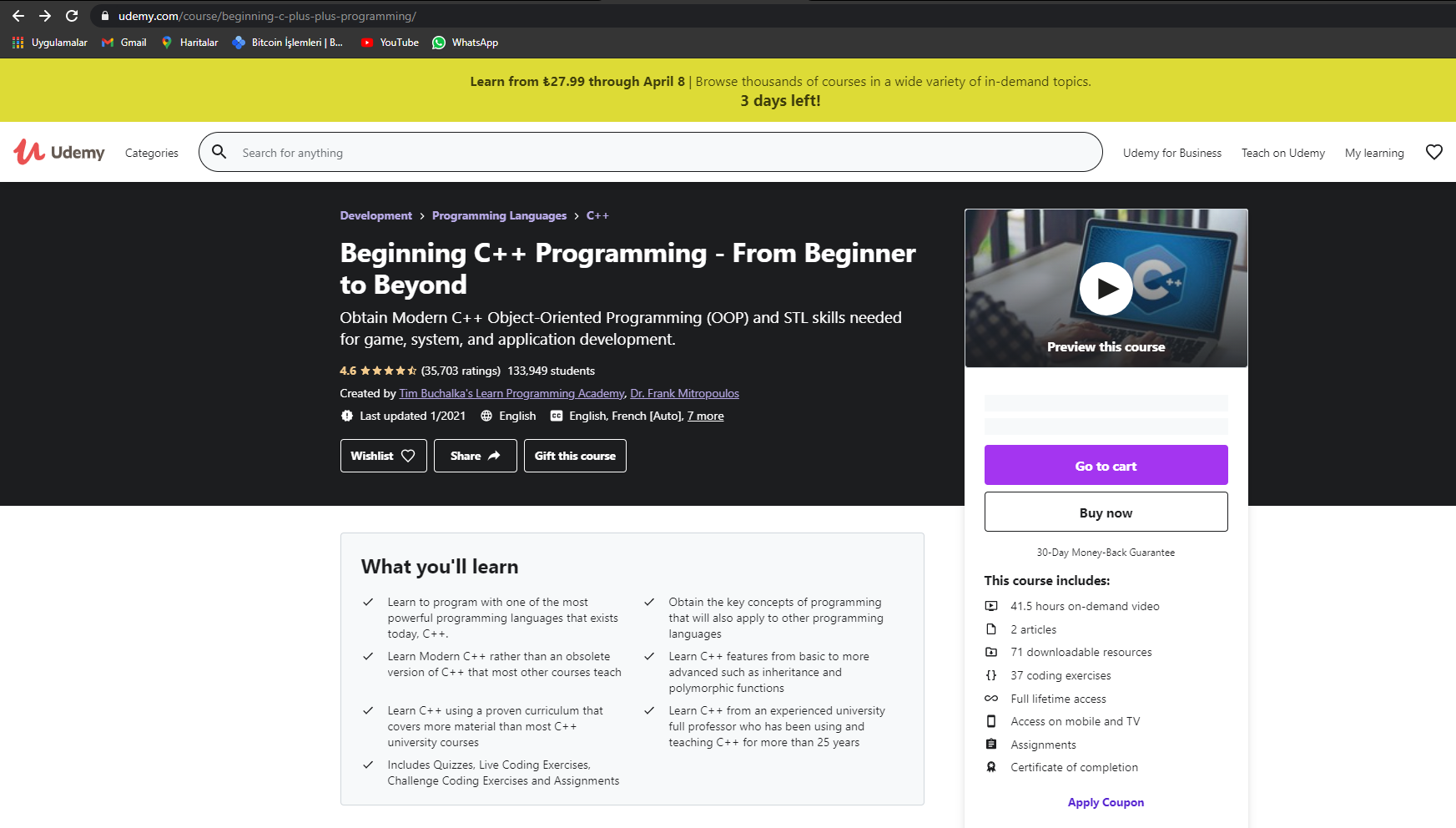Viewport: 1456px width, 828px height.
Task: Open the Bitcoin İşlemleri bookmark
Action: 288,43
